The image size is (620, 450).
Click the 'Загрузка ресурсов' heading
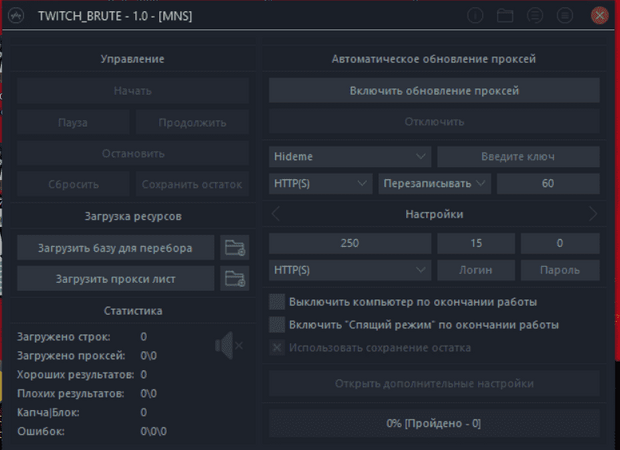pyautogui.click(x=133, y=216)
